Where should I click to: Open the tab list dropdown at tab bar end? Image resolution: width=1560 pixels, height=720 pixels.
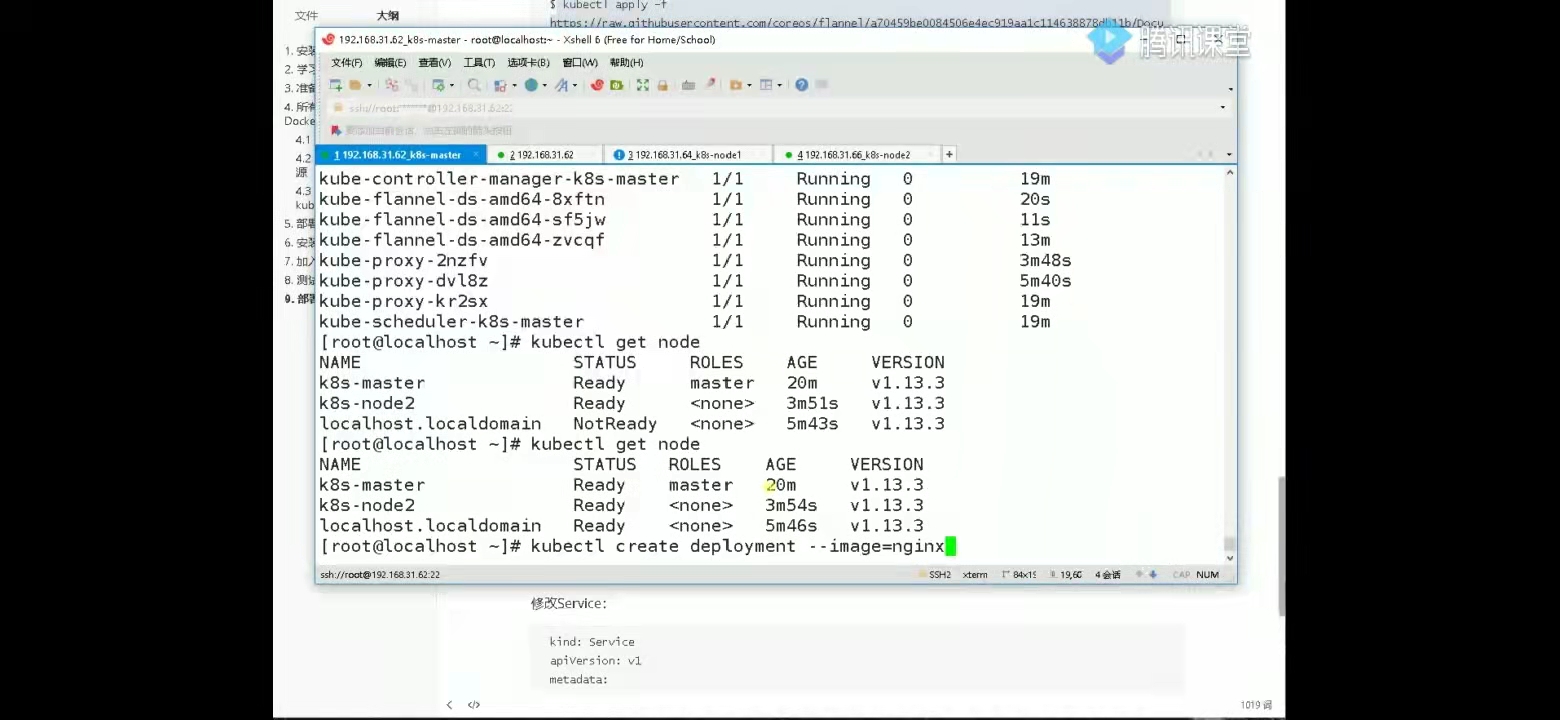coord(1228,155)
